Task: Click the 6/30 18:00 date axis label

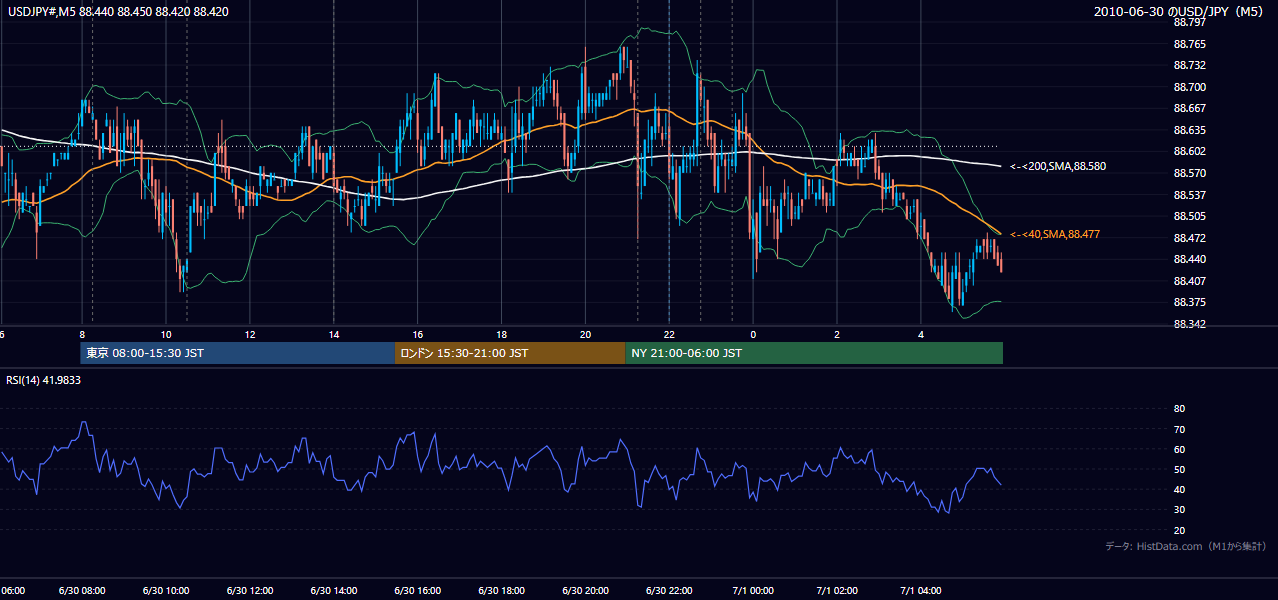Action: click(x=502, y=591)
